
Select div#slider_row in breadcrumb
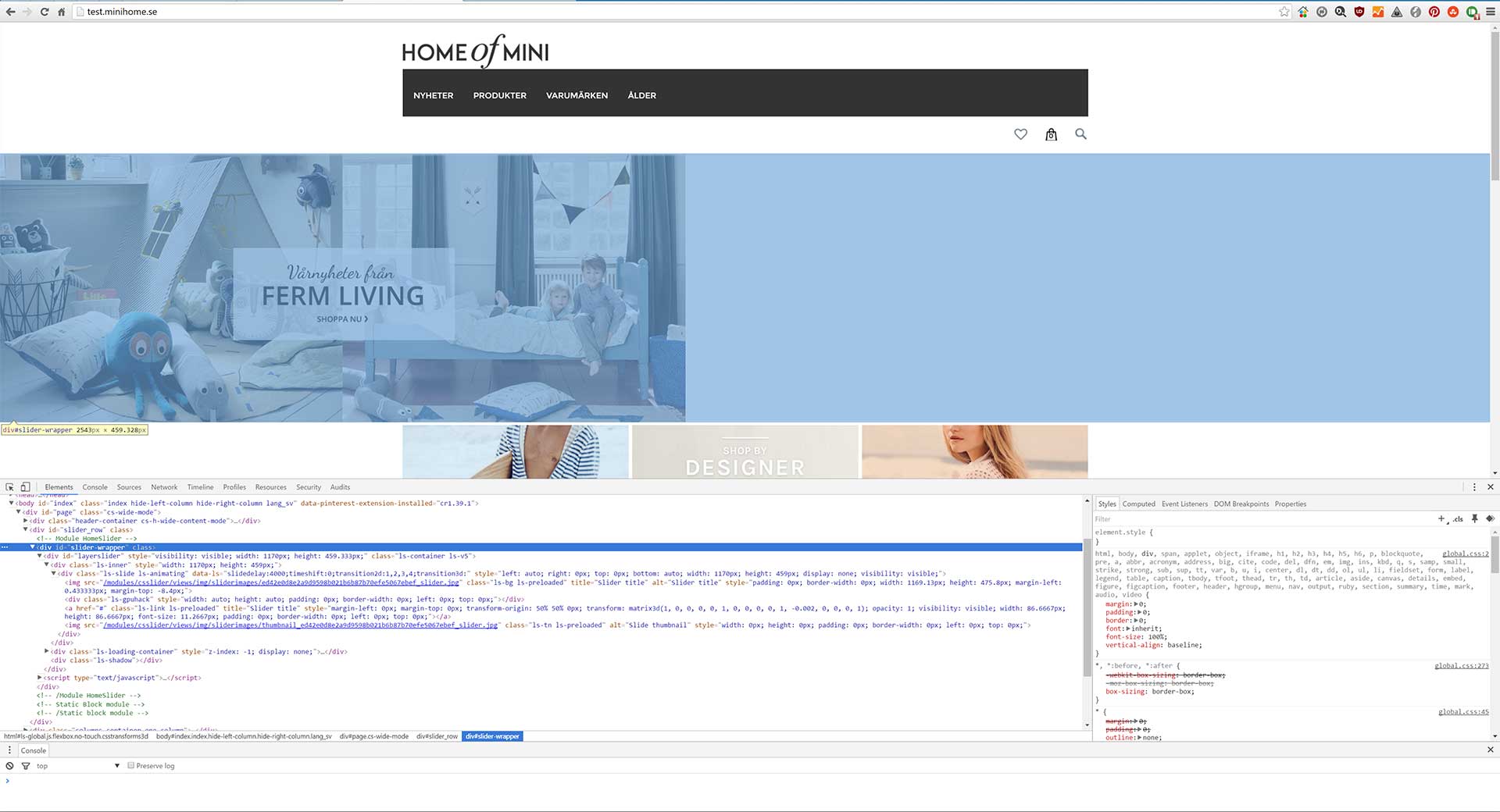click(437, 736)
